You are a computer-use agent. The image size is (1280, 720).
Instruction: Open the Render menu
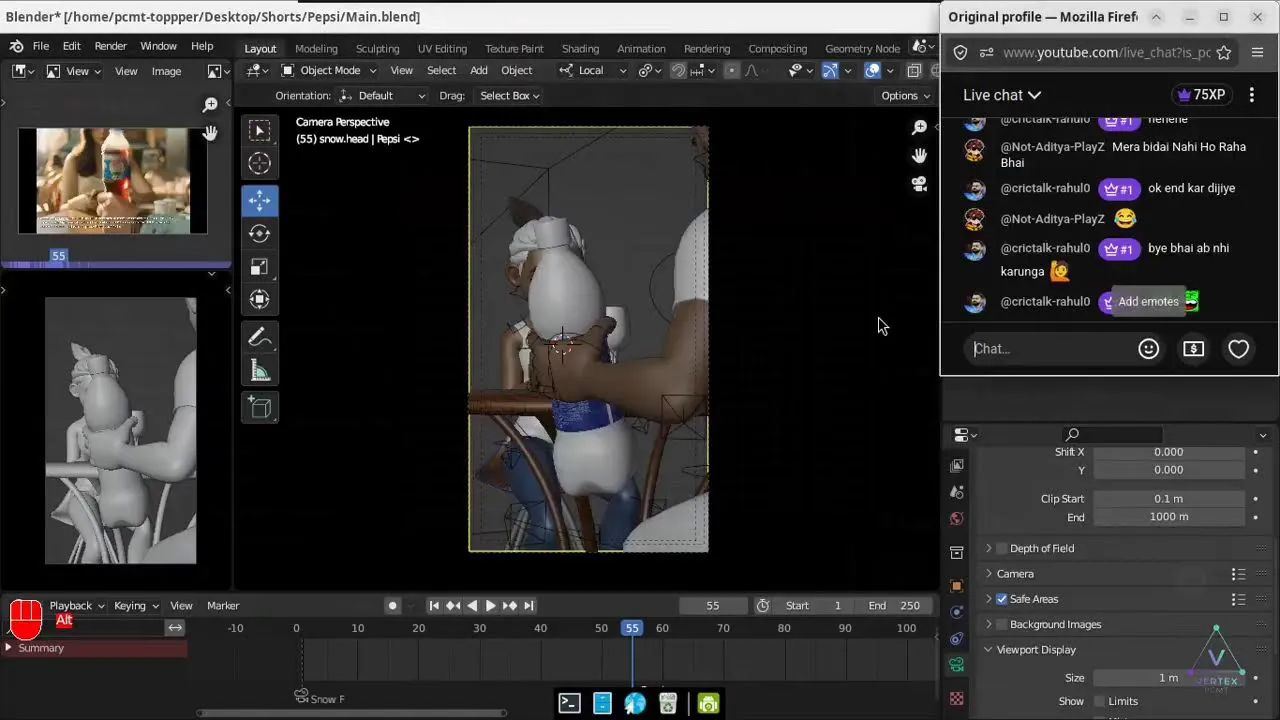110,46
